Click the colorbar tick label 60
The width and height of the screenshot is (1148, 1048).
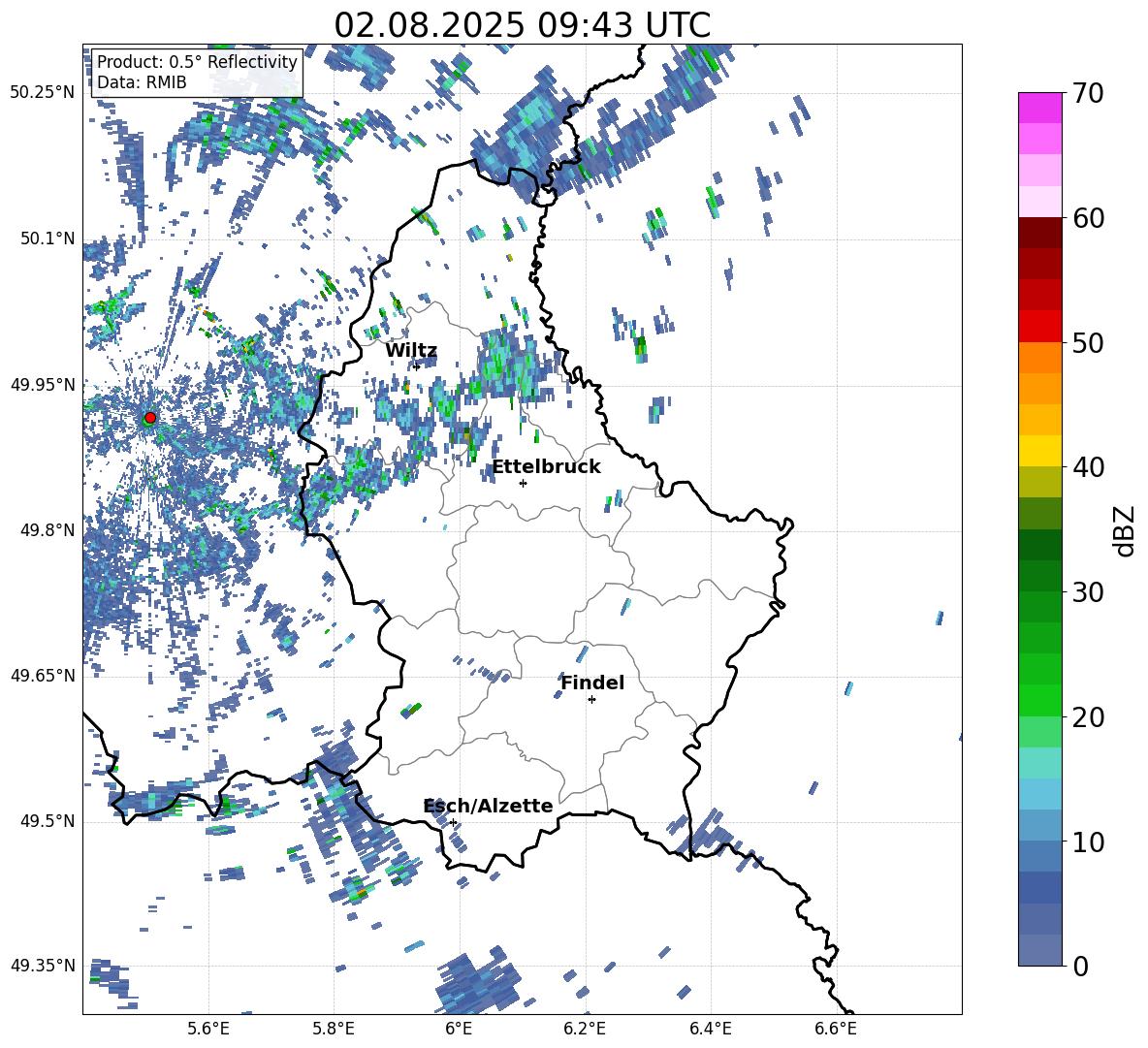coord(1088,218)
